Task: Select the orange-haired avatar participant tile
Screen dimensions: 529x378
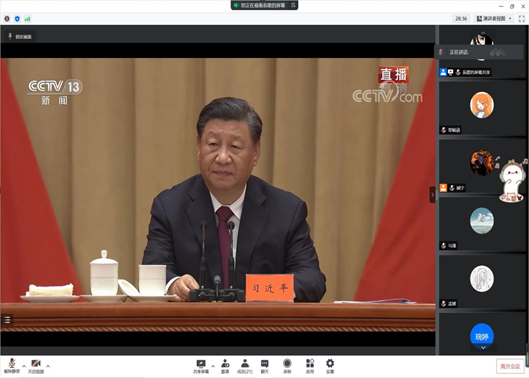Action: tap(482, 108)
